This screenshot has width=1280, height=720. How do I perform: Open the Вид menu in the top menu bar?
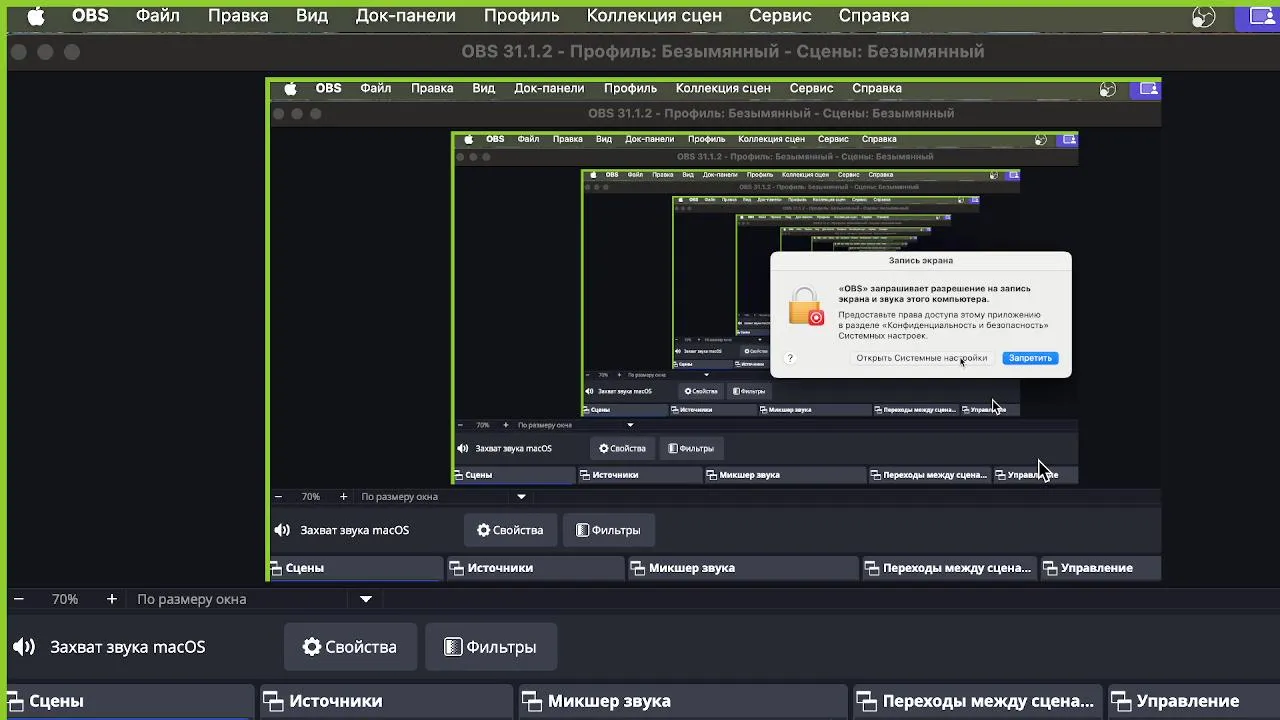tap(312, 16)
